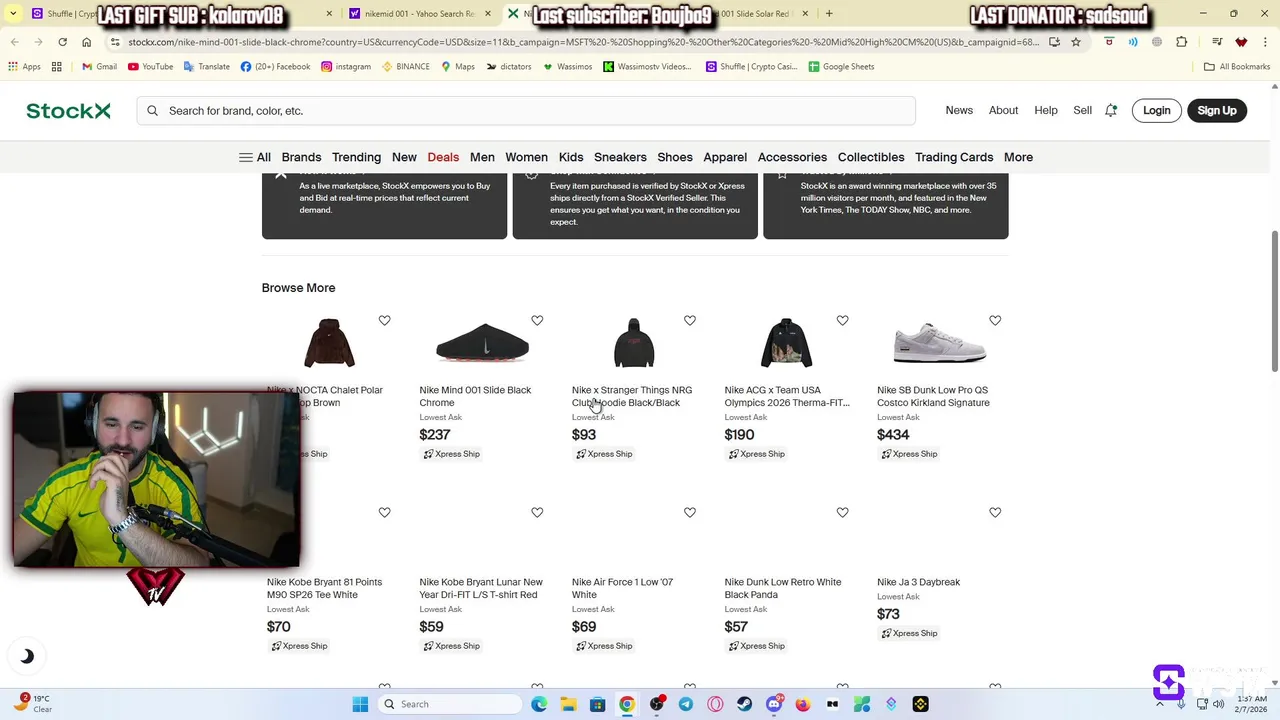Open the All Bookmarks folder
1280x720 pixels.
pyautogui.click(x=1237, y=67)
